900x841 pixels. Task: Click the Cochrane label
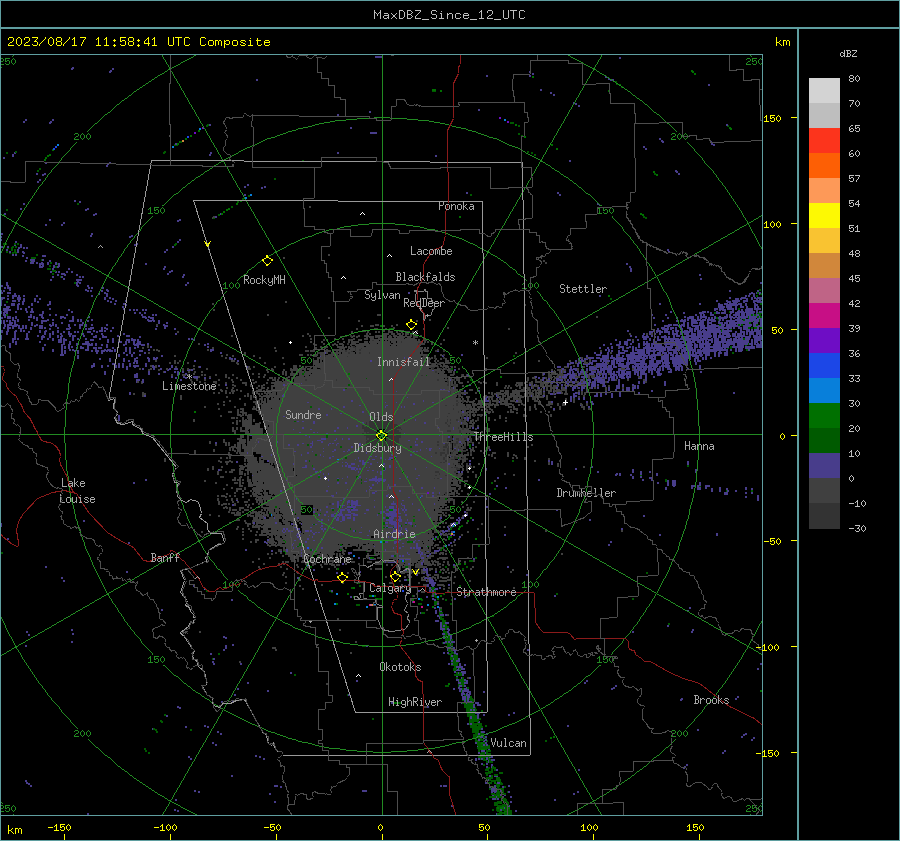click(x=327, y=559)
